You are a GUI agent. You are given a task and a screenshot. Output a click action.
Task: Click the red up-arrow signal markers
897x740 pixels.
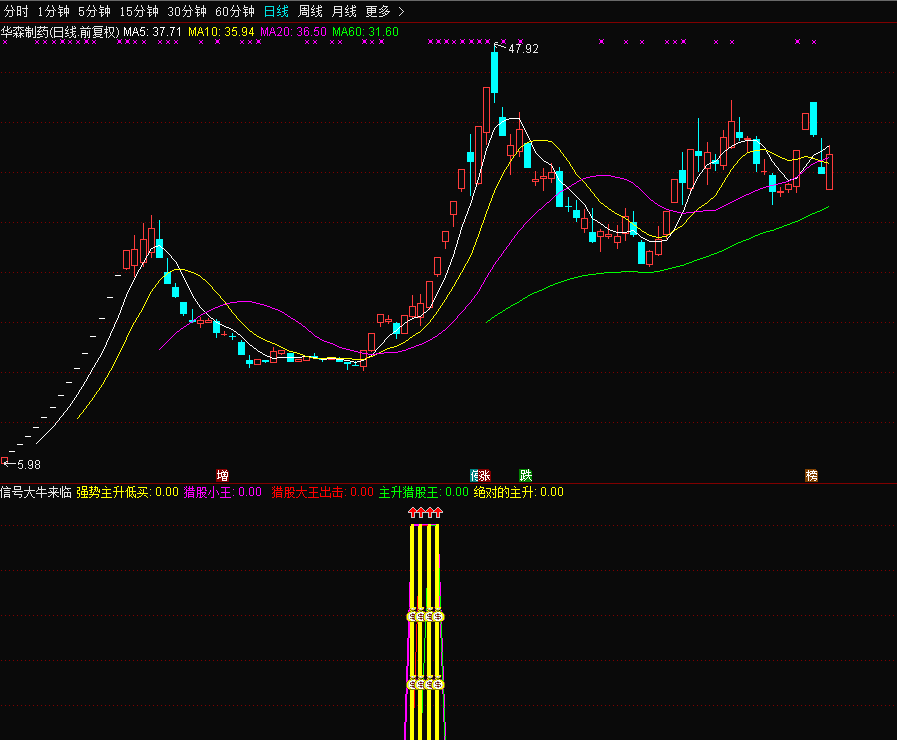(x=425, y=512)
